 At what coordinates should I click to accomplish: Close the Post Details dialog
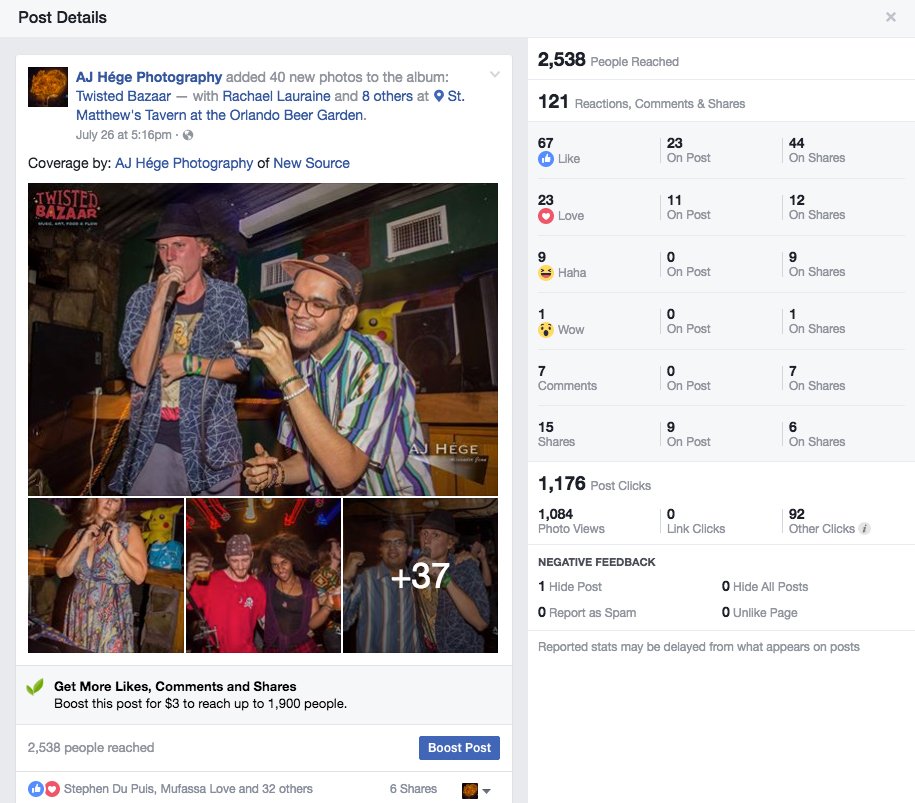point(890,17)
